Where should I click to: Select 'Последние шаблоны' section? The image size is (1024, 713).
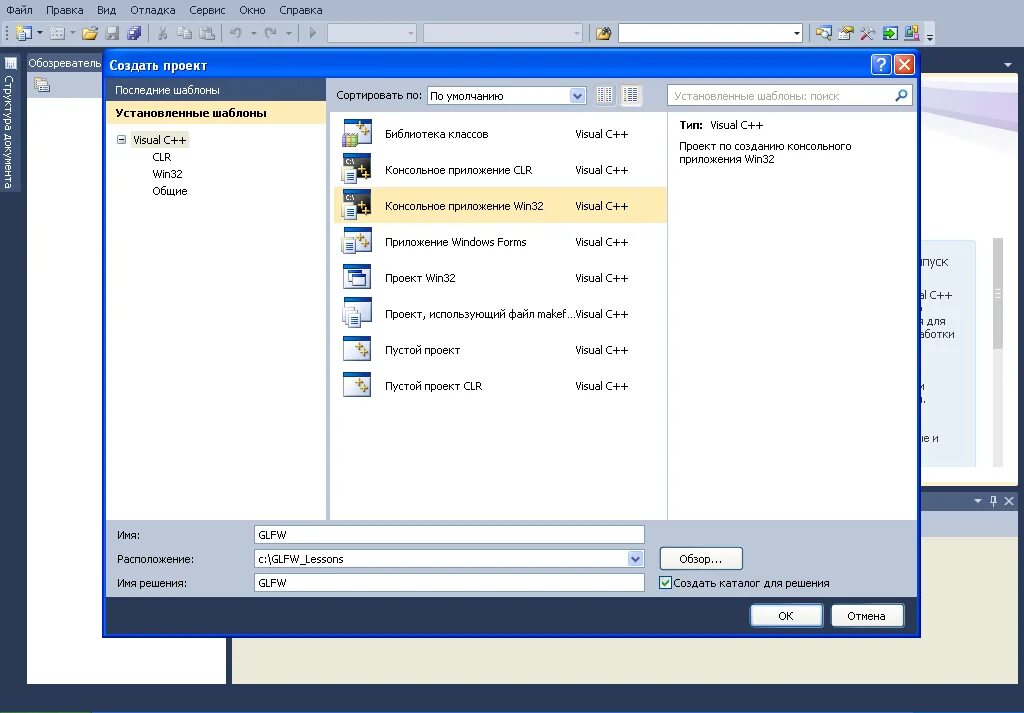tap(216, 90)
